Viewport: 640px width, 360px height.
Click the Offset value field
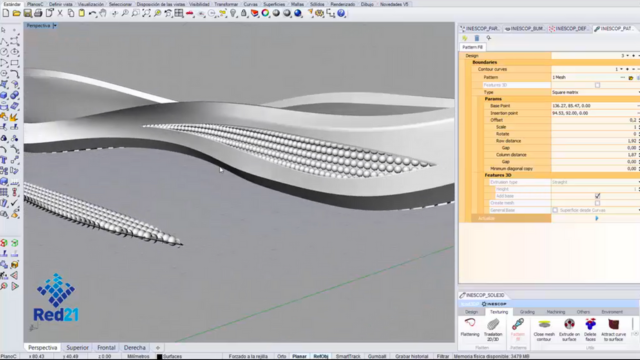(595, 120)
